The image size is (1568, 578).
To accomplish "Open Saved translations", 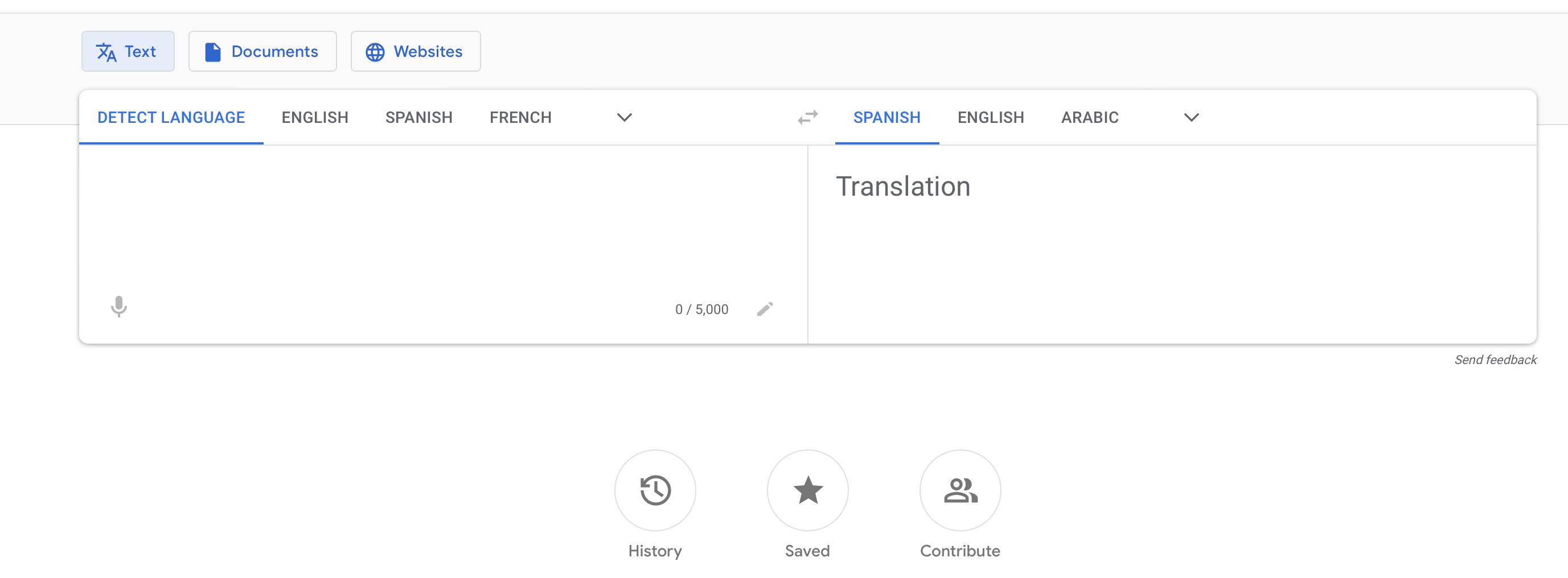I will (808, 490).
